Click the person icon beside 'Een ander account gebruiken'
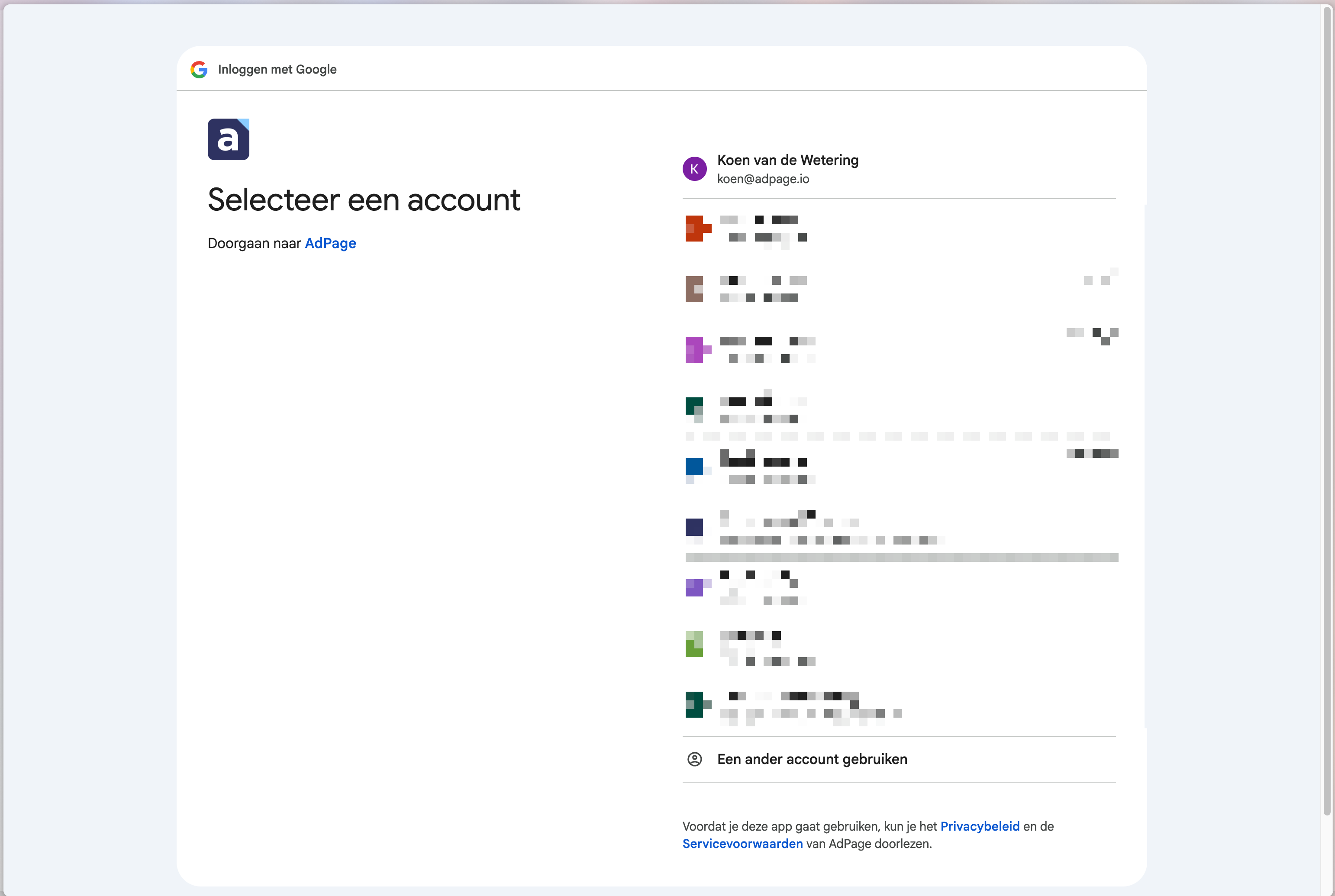 (x=694, y=759)
